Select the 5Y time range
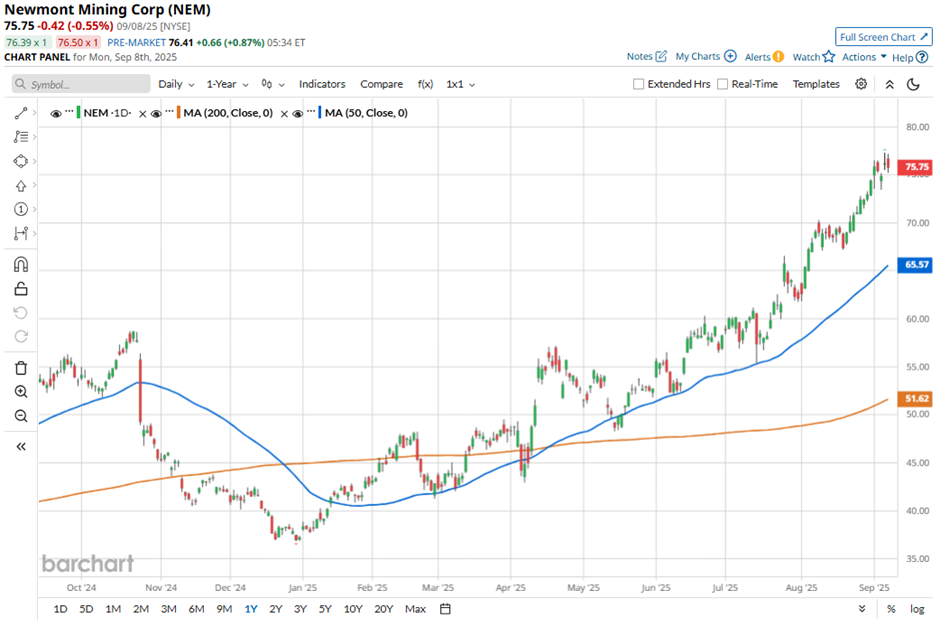Image resolution: width=940 pixels, height=627 pixels. [325, 609]
